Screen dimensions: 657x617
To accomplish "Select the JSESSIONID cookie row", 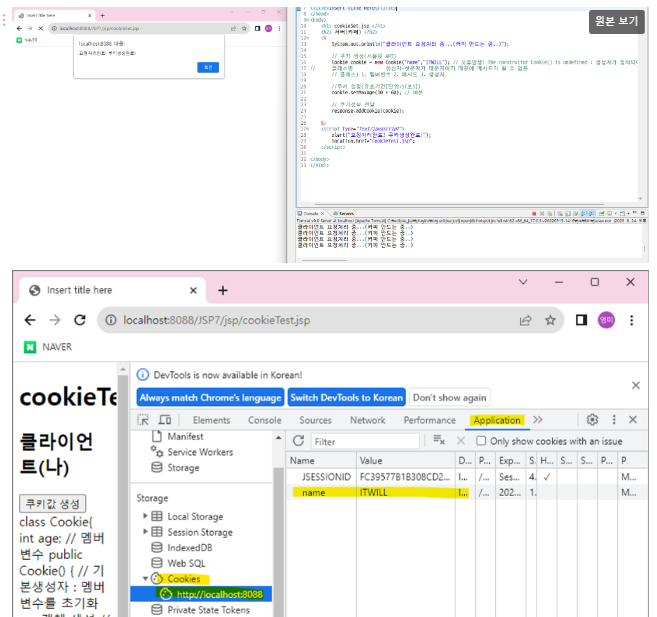I will [467, 477].
